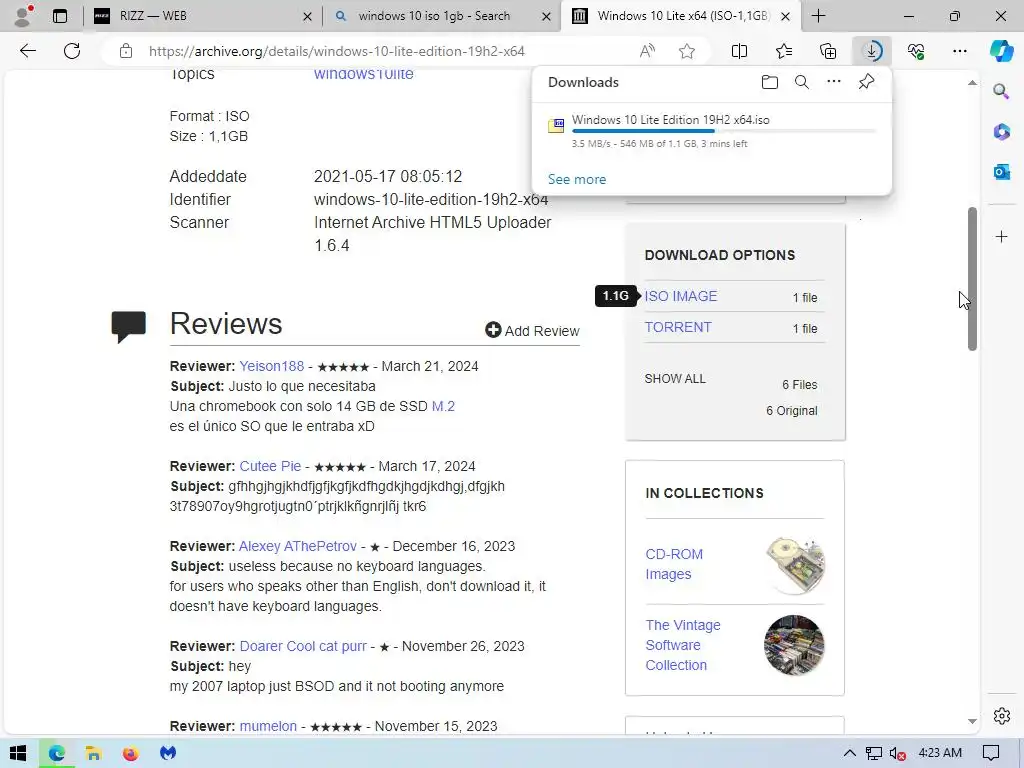Open the downloading Windows 10 Lite Edition iso entry
The width and height of the screenshot is (1024, 768).
(671, 120)
